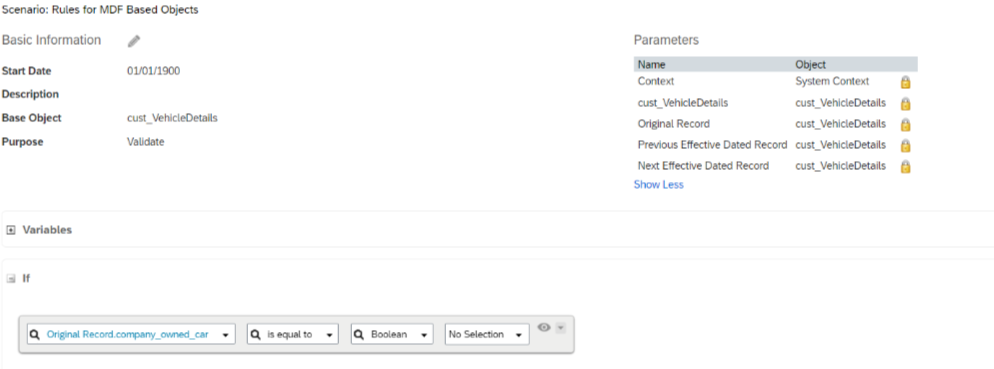Open the No Selection value dropdown
The image size is (994, 369).
tap(519, 335)
